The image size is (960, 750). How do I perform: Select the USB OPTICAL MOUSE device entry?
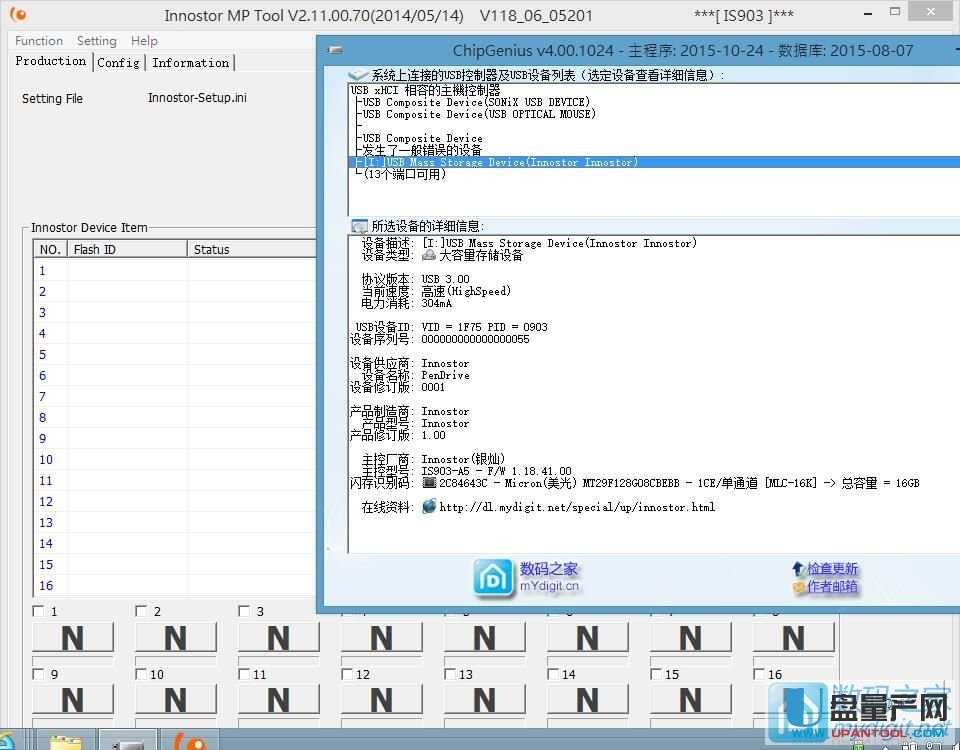click(x=478, y=114)
